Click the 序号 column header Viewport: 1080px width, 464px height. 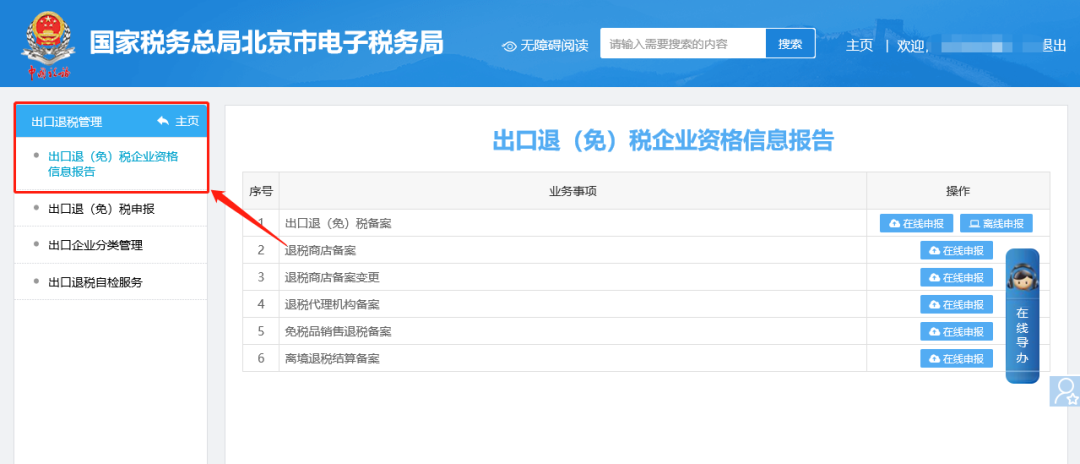pyautogui.click(x=260, y=191)
